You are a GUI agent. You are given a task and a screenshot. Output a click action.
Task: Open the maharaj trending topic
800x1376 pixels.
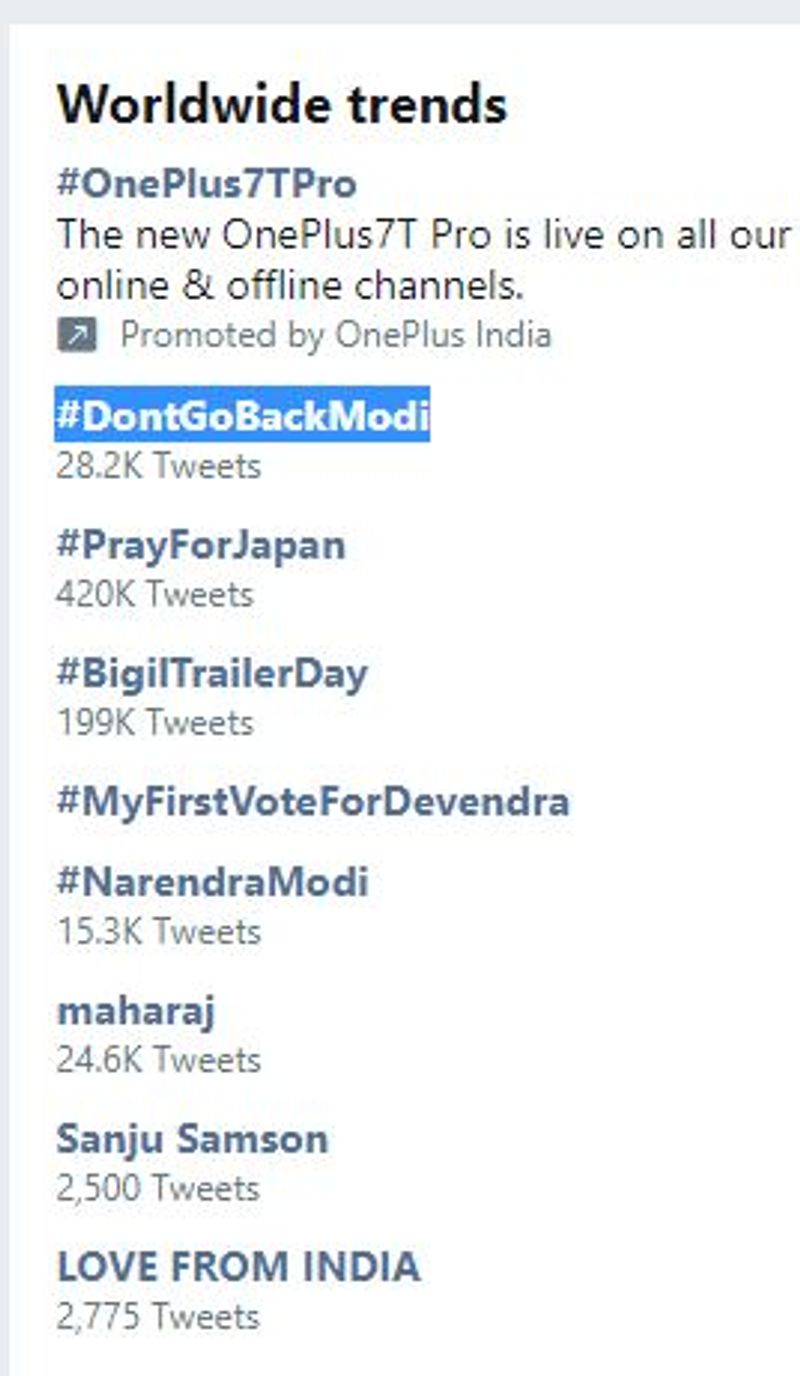136,1010
